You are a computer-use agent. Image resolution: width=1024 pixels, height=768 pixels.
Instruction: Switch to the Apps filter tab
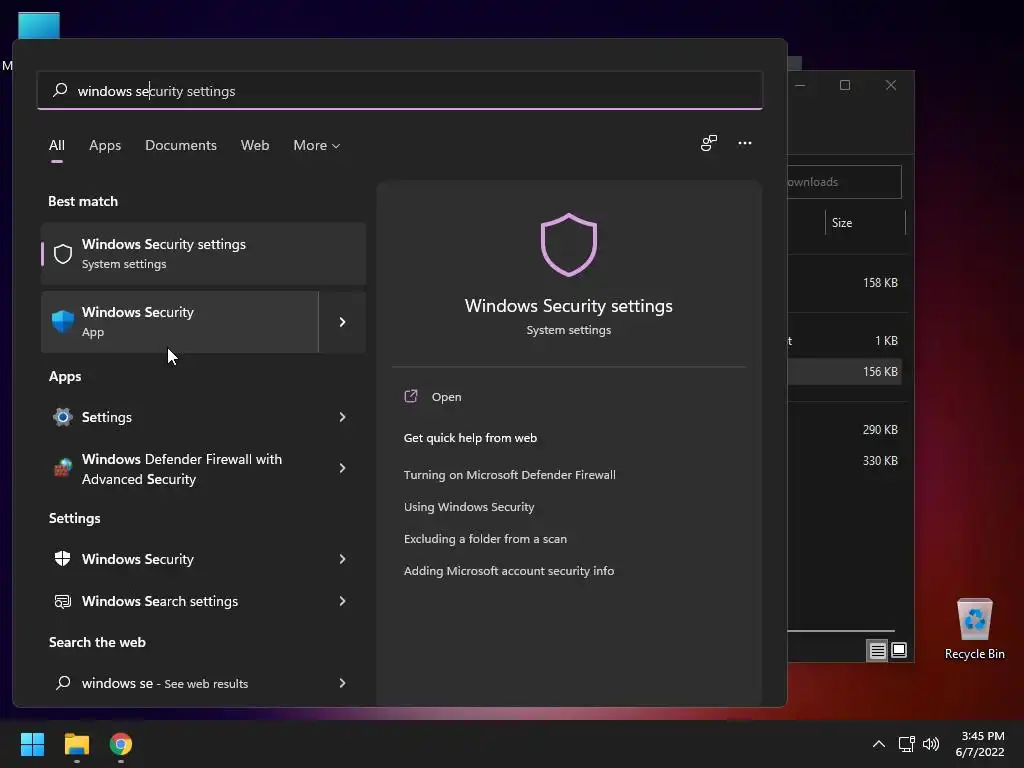click(x=105, y=145)
